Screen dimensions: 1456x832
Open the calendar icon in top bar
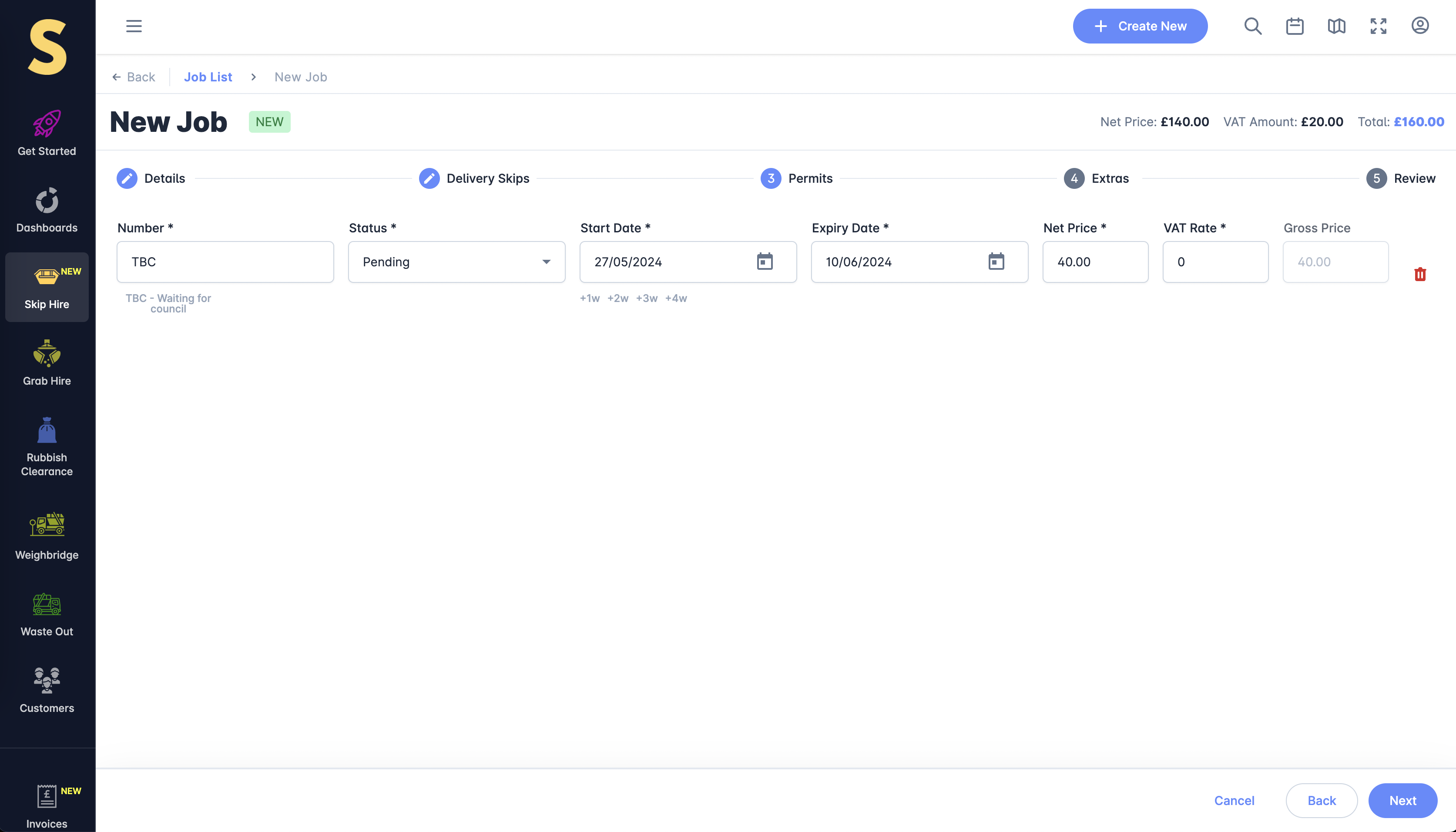coord(1294,26)
